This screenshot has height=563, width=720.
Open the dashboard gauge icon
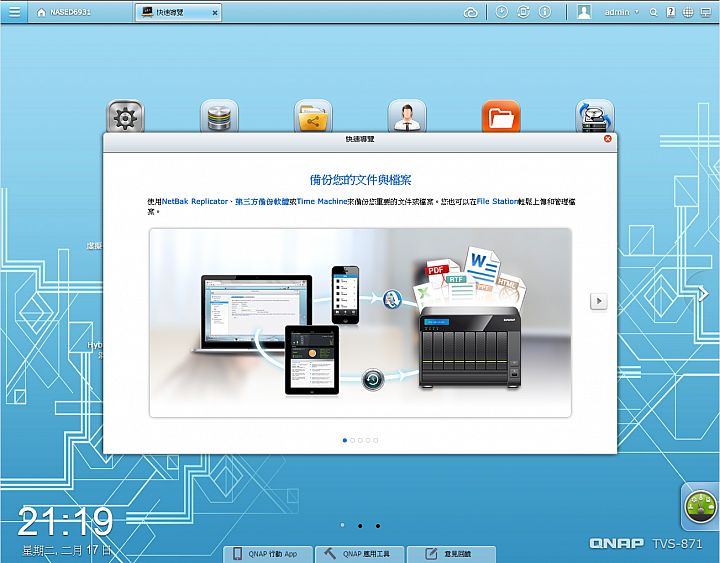(700, 507)
